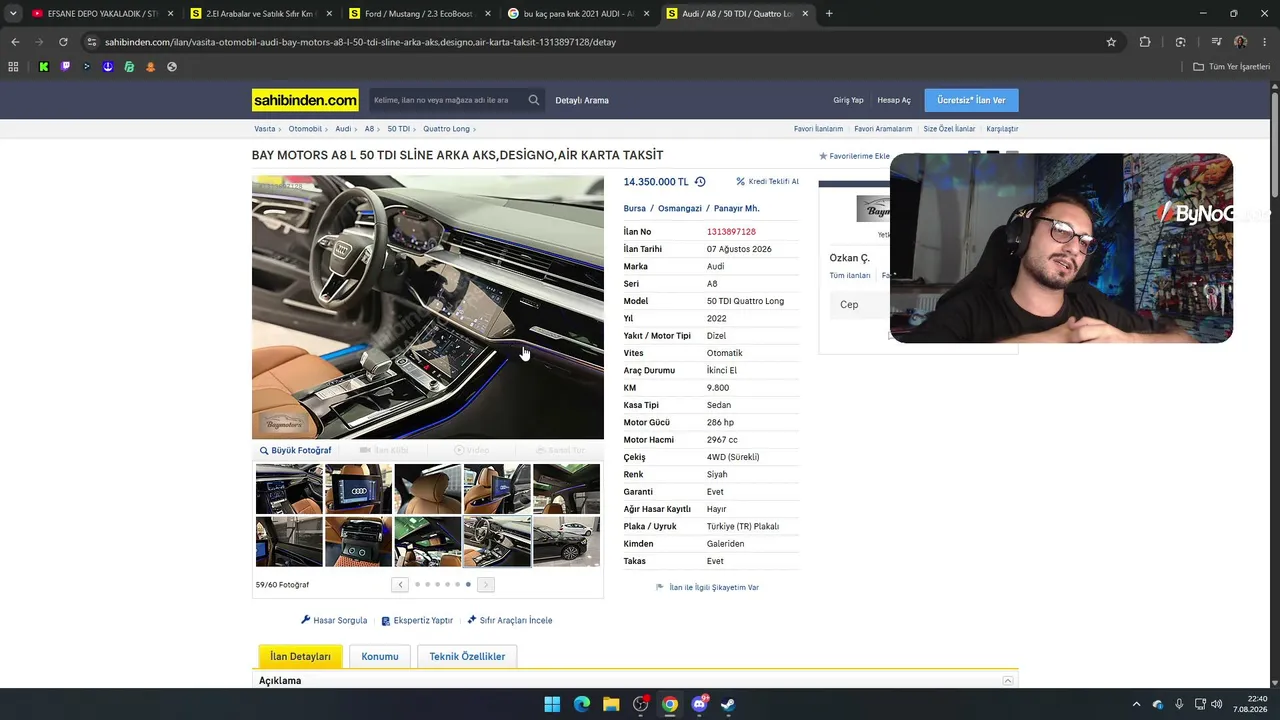This screenshot has width=1280, height=720.
Task: Open the Tüm Yer İşaretleri bookmarks folder
Action: pos(1231,67)
